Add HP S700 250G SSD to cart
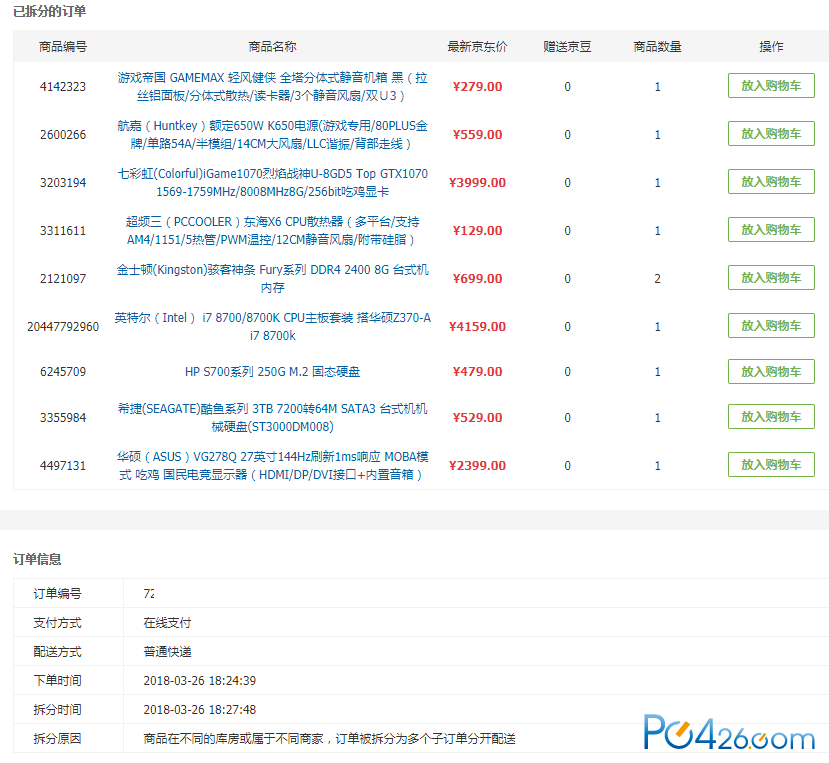The height and width of the screenshot is (763, 829). point(771,372)
